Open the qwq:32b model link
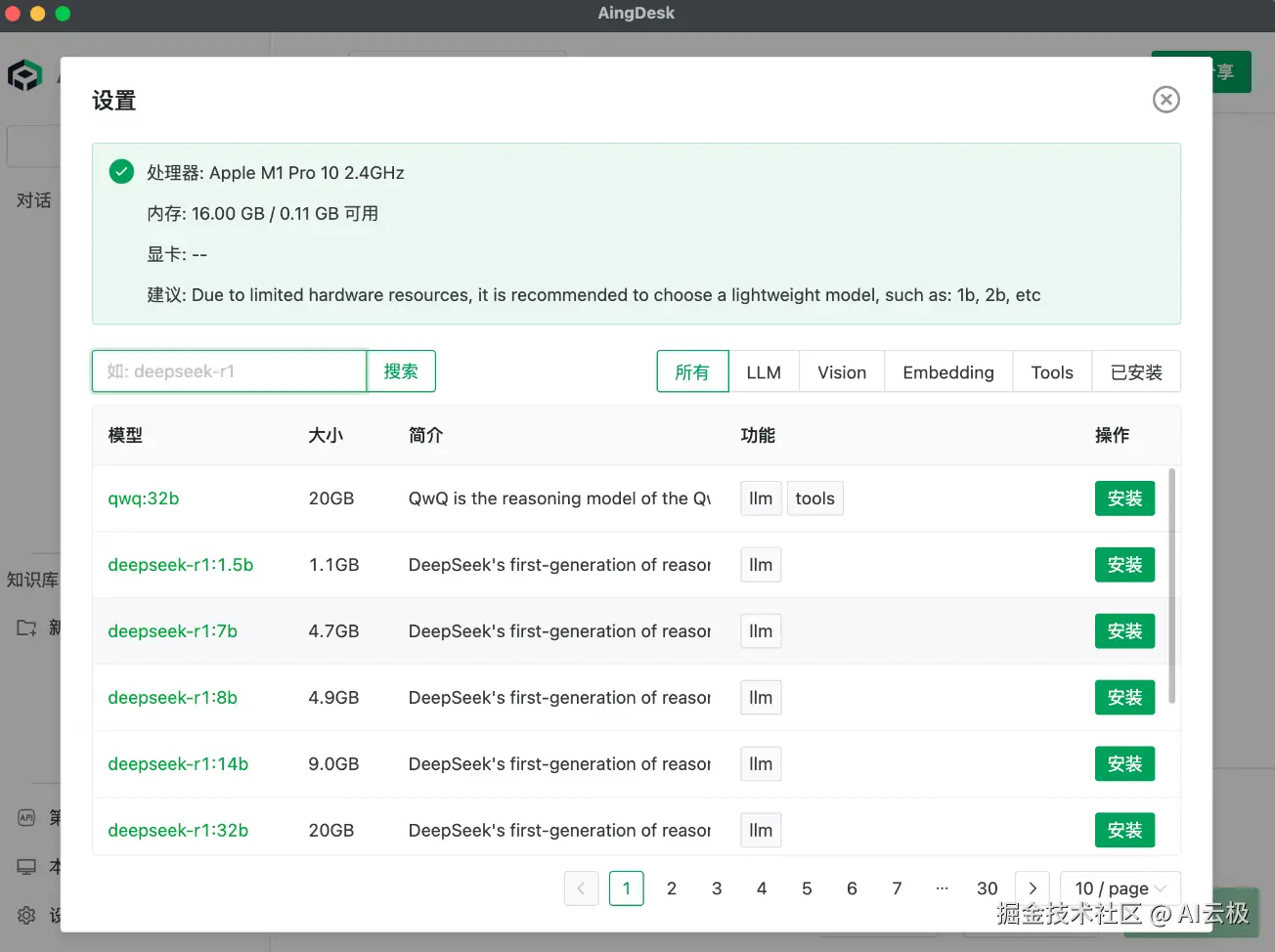The height and width of the screenshot is (952, 1275). click(x=144, y=498)
